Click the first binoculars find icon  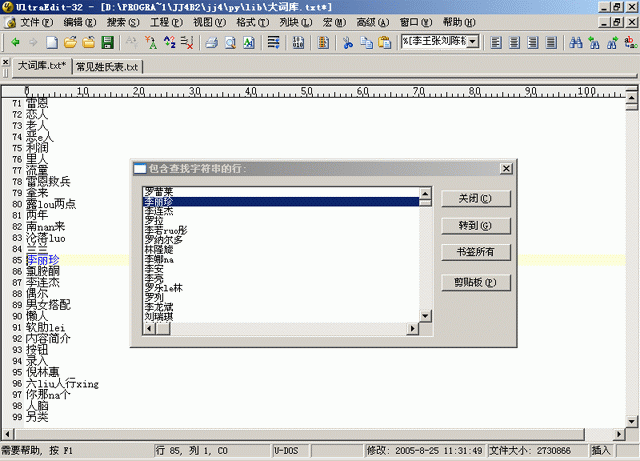pyautogui.click(x=575, y=42)
